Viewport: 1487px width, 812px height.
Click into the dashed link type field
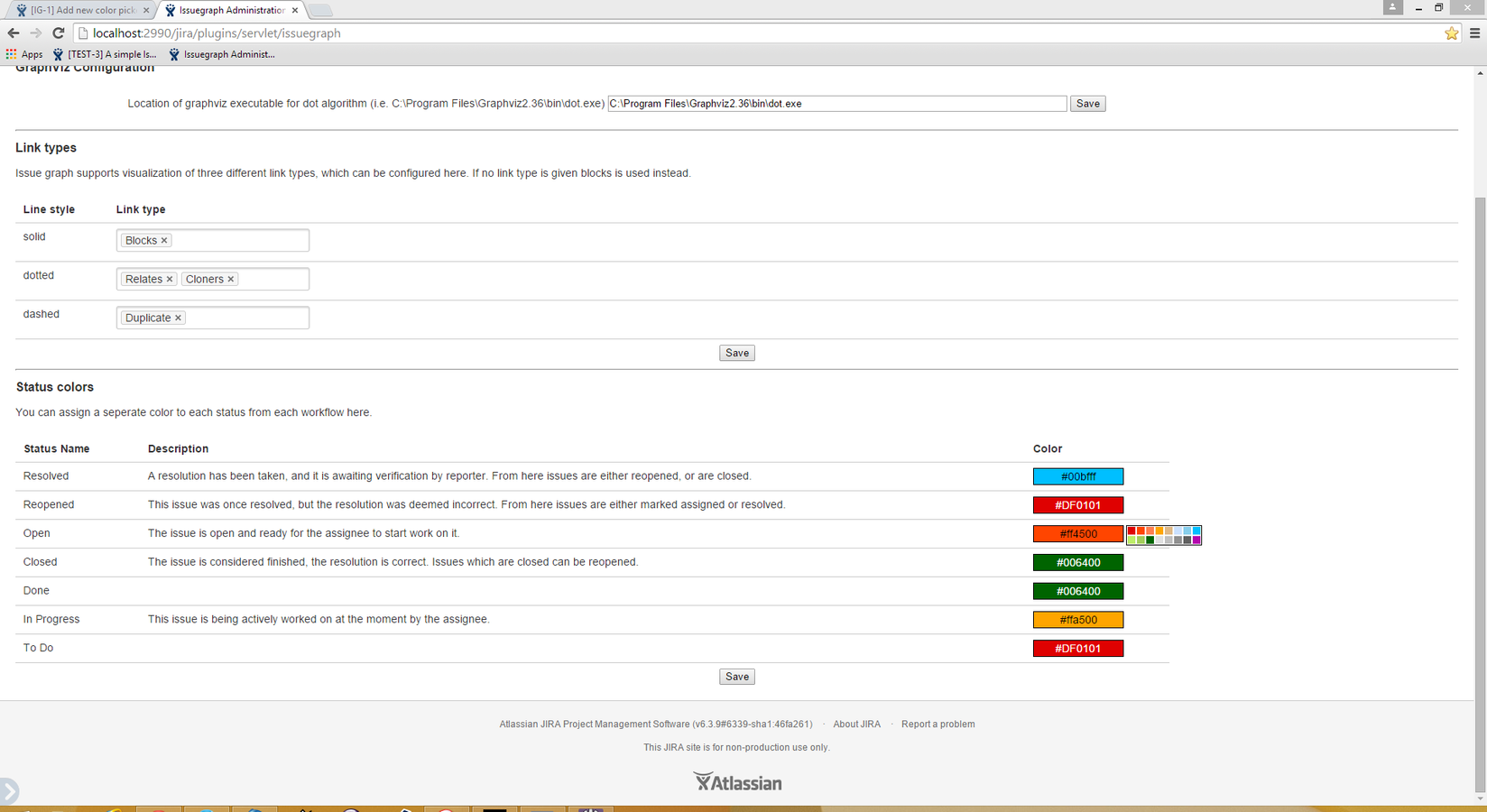coord(213,318)
